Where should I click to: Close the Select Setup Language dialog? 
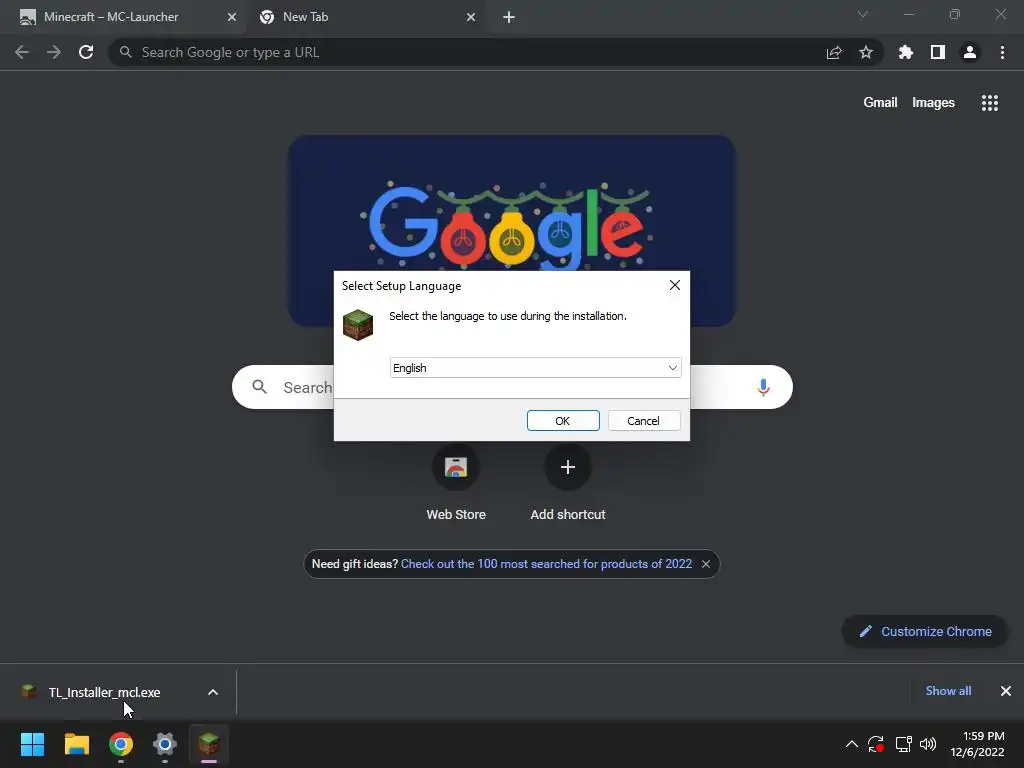click(675, 285)
